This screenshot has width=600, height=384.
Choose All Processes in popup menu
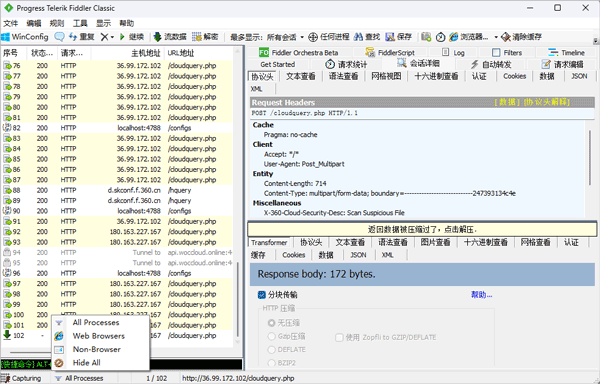(x=100, y=322)
